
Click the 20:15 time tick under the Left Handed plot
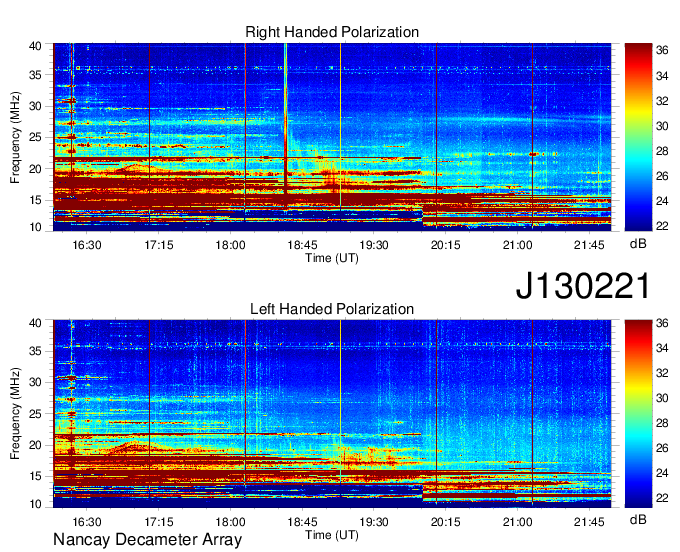[445, 522]
